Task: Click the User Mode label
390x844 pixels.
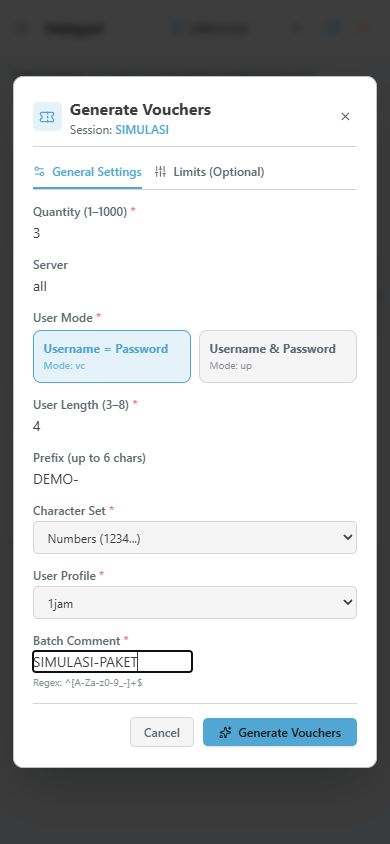Action: (x=67, y=318)
